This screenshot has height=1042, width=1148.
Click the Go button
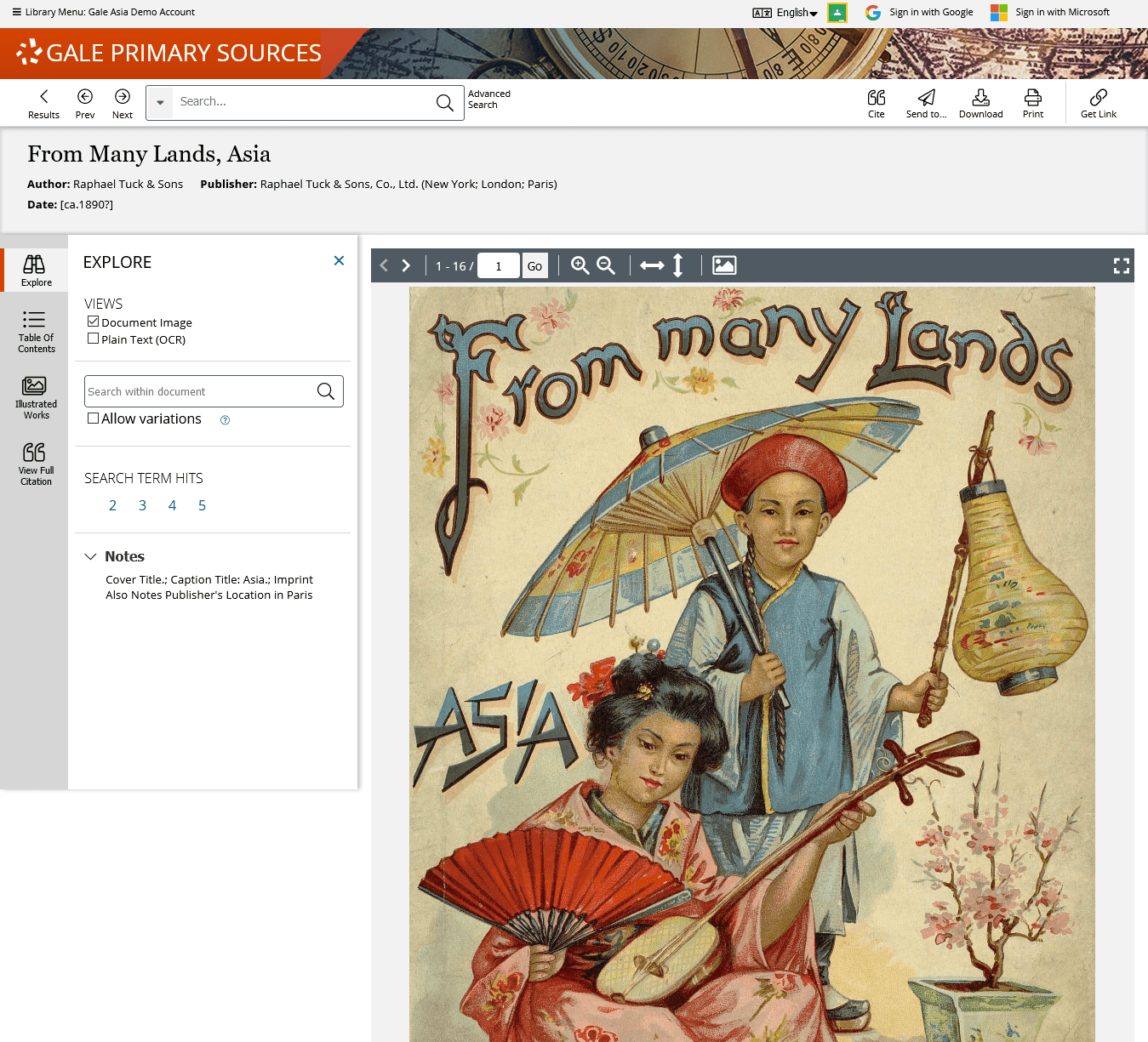point(534,266)
